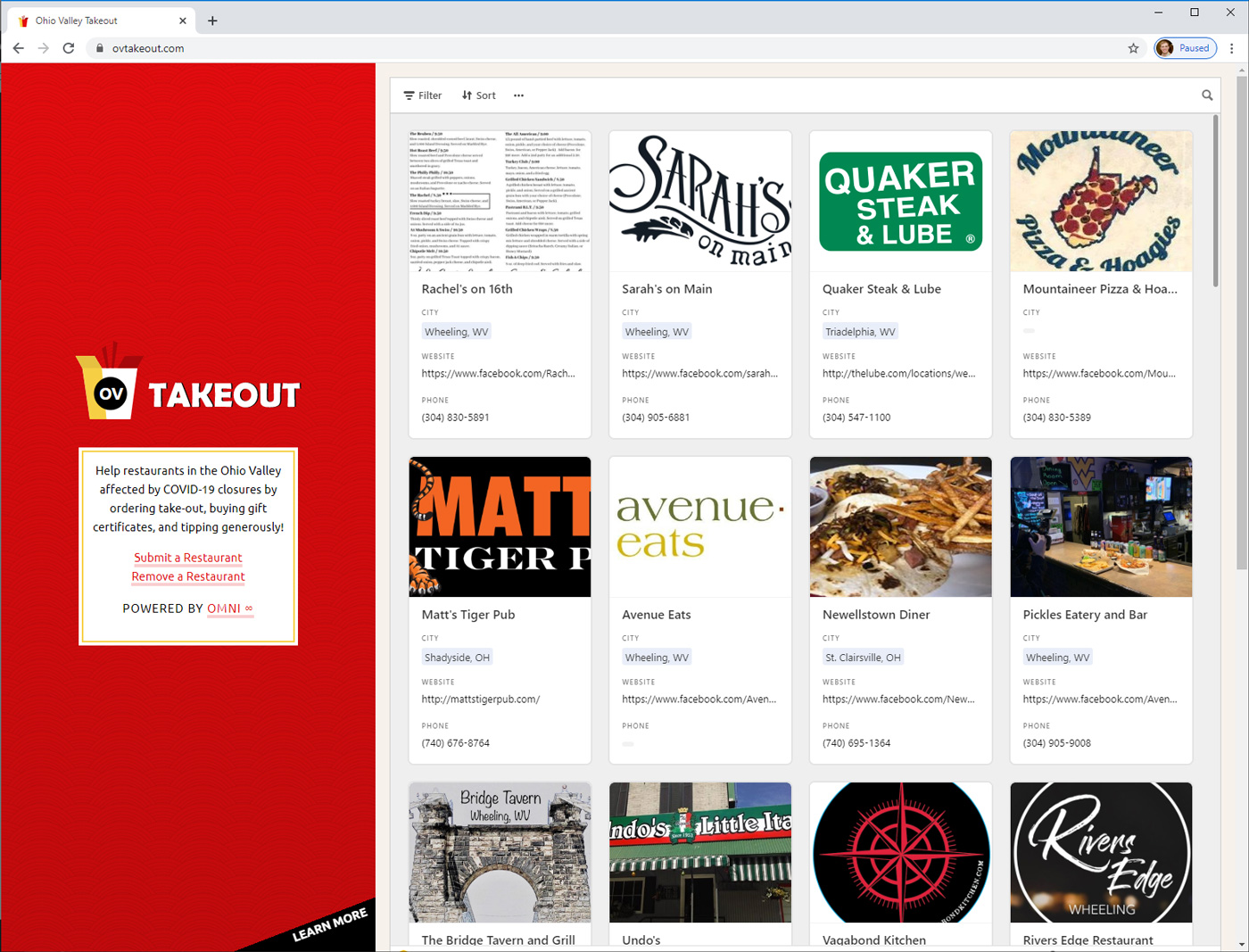
Task: Open Mountaineer Pizza & Hoagies image
Action: (x=1101, y=201)
